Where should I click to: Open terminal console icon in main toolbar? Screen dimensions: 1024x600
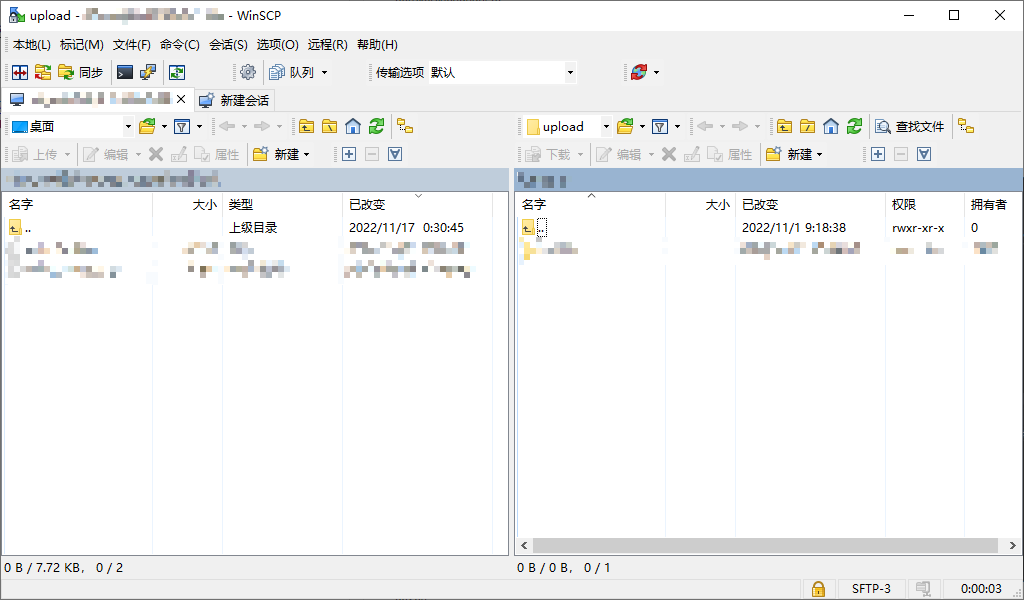[125, 72]
